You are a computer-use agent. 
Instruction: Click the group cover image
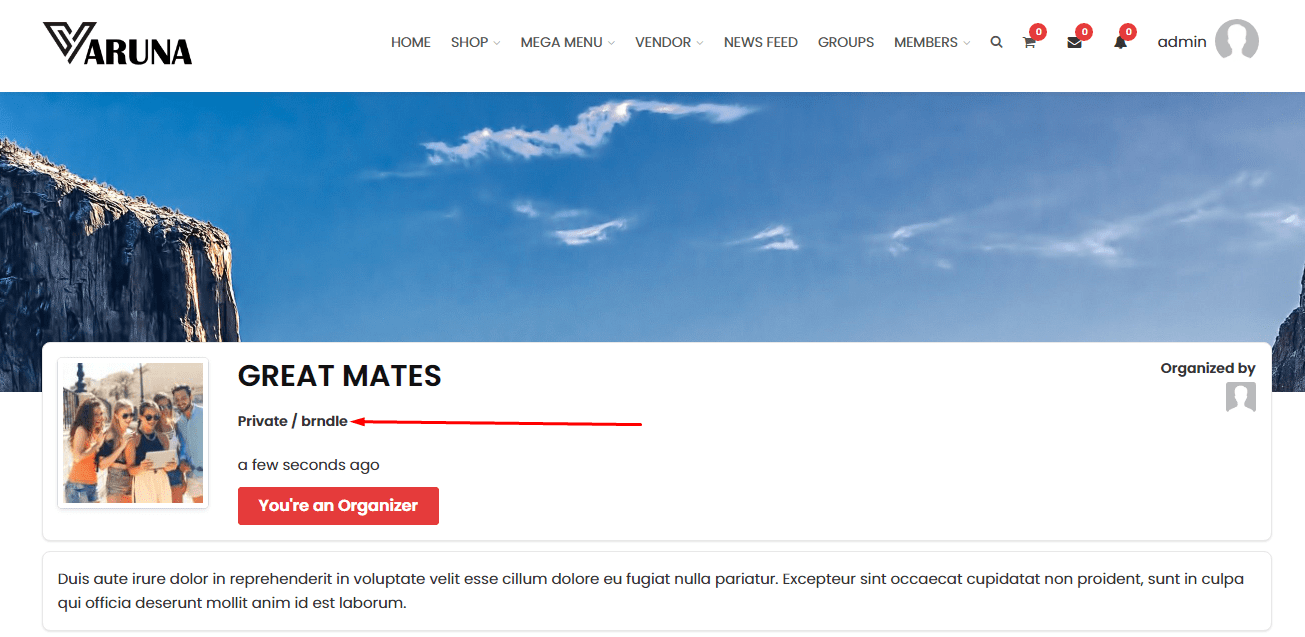pos(652,216)
